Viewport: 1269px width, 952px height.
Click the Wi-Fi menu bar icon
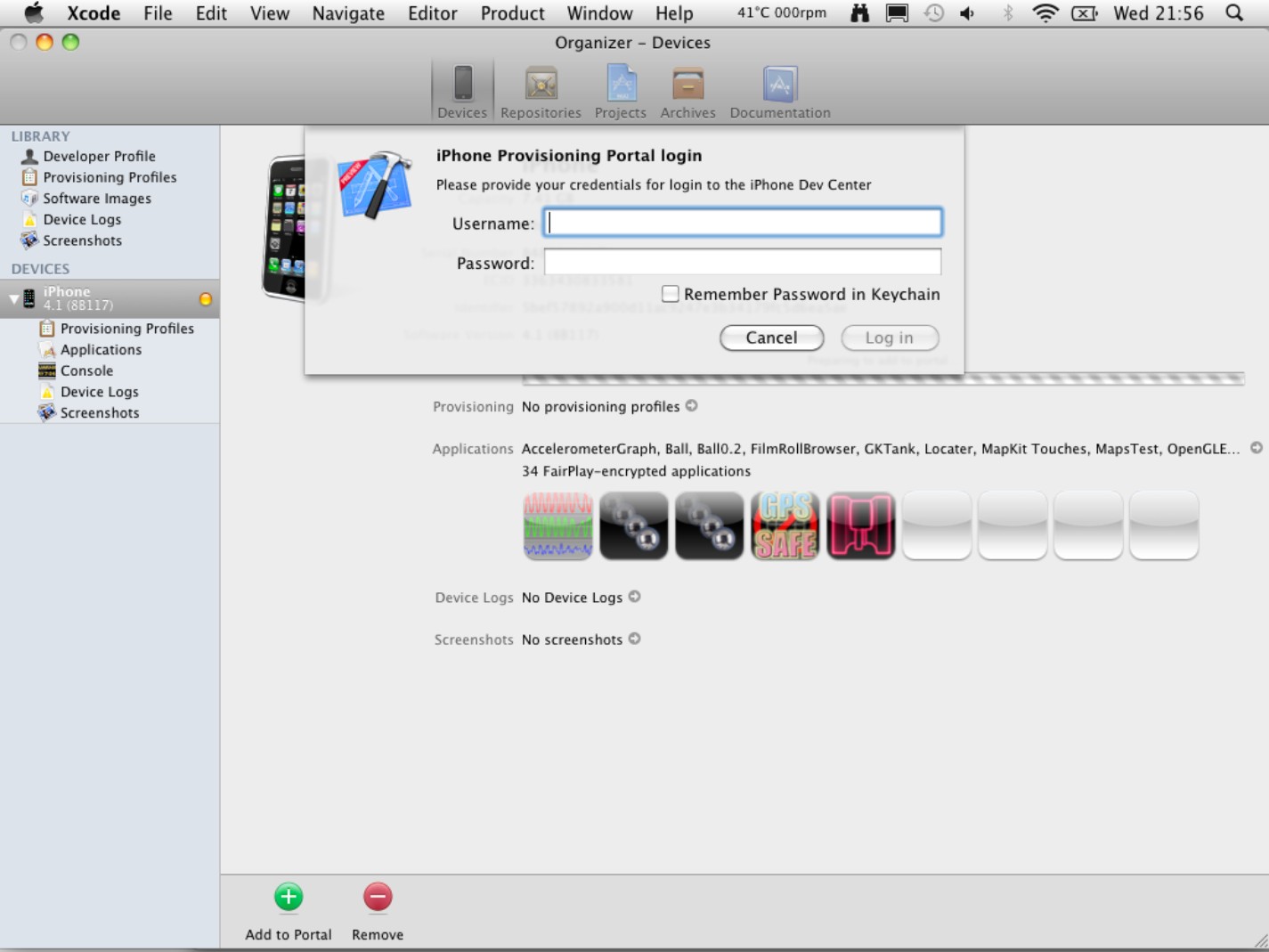(x=1045, y=13)
